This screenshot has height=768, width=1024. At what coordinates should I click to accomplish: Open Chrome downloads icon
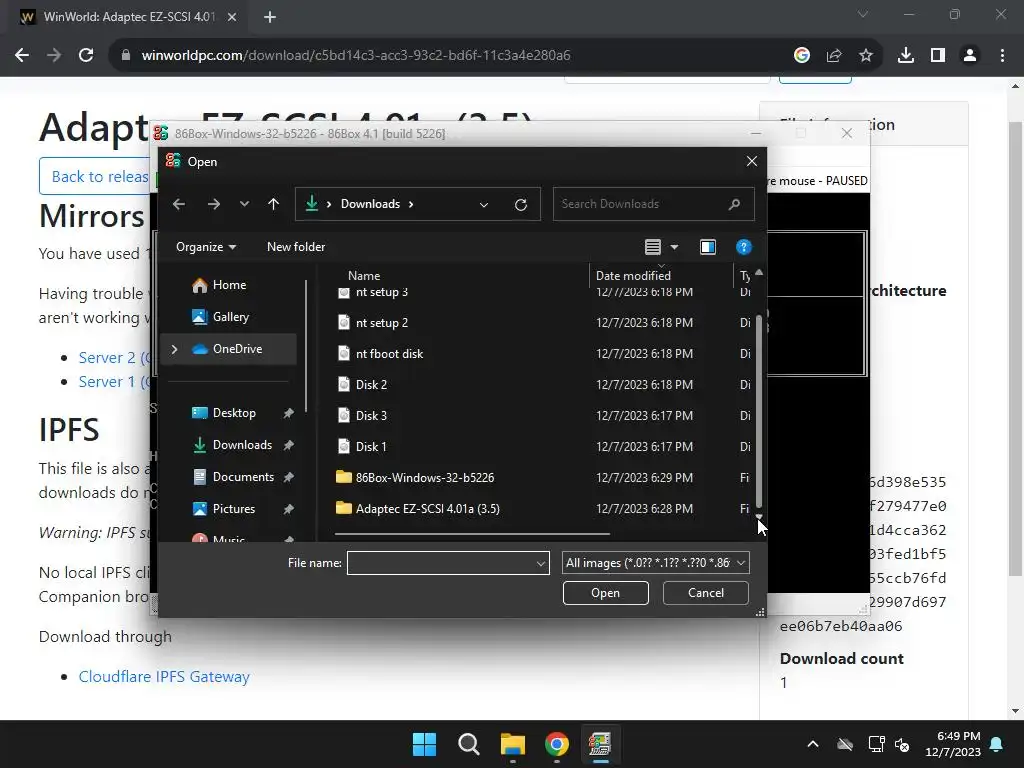coord(906,56)
